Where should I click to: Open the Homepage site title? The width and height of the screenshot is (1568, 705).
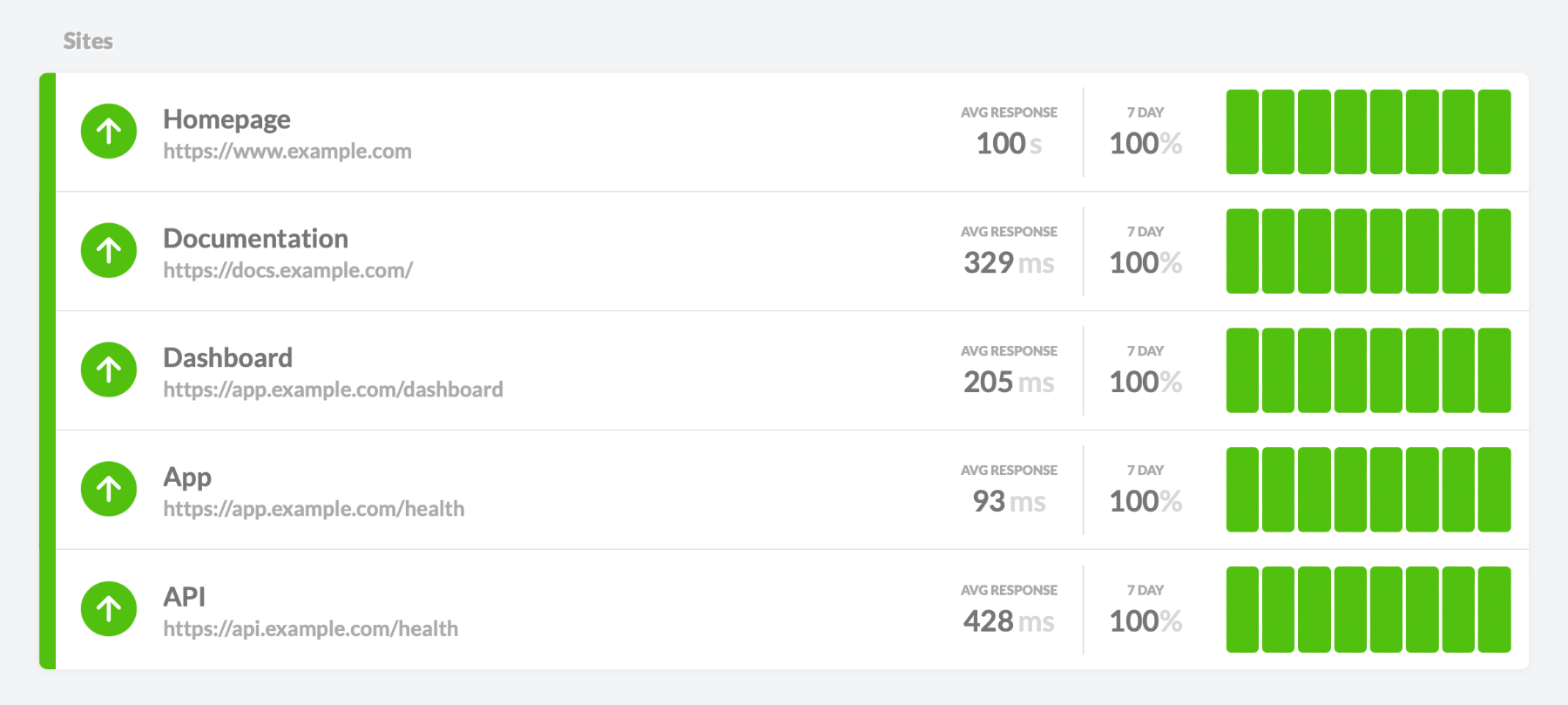(226, 119)
